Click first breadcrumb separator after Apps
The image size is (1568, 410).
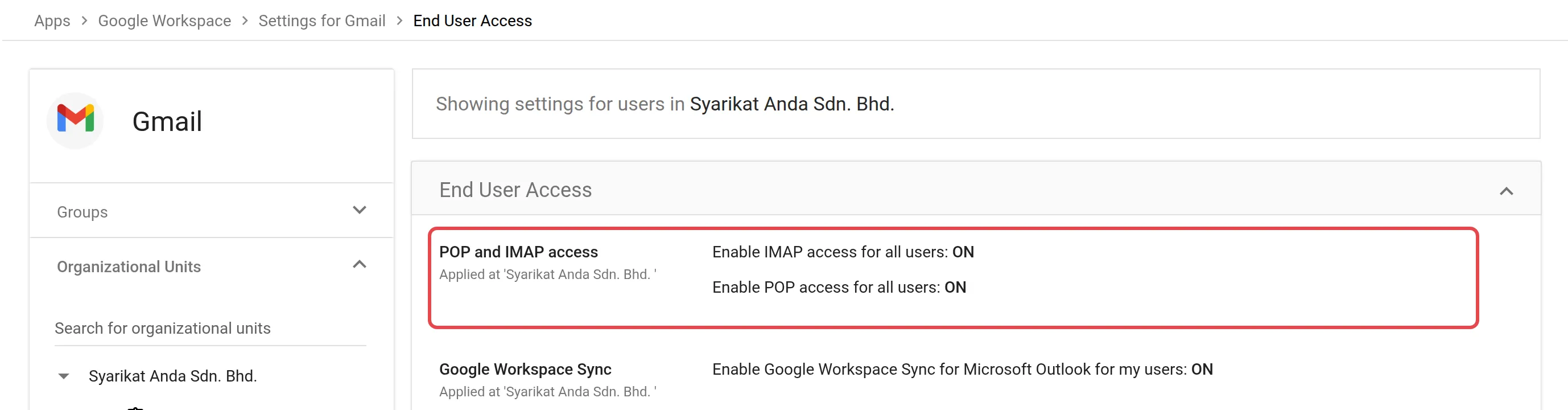point(85,20)
